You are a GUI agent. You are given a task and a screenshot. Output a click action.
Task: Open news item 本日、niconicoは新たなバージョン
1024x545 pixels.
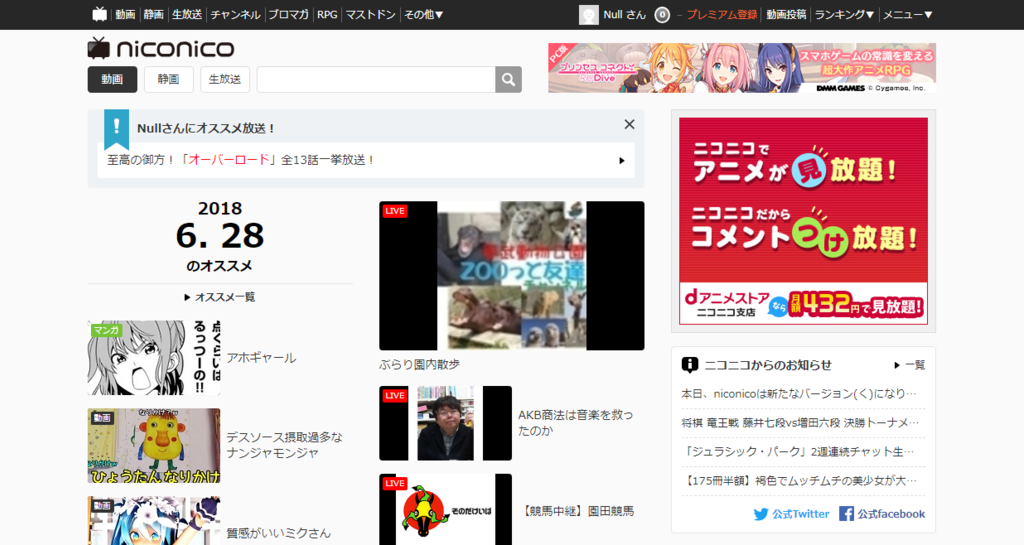pos(799,394)
